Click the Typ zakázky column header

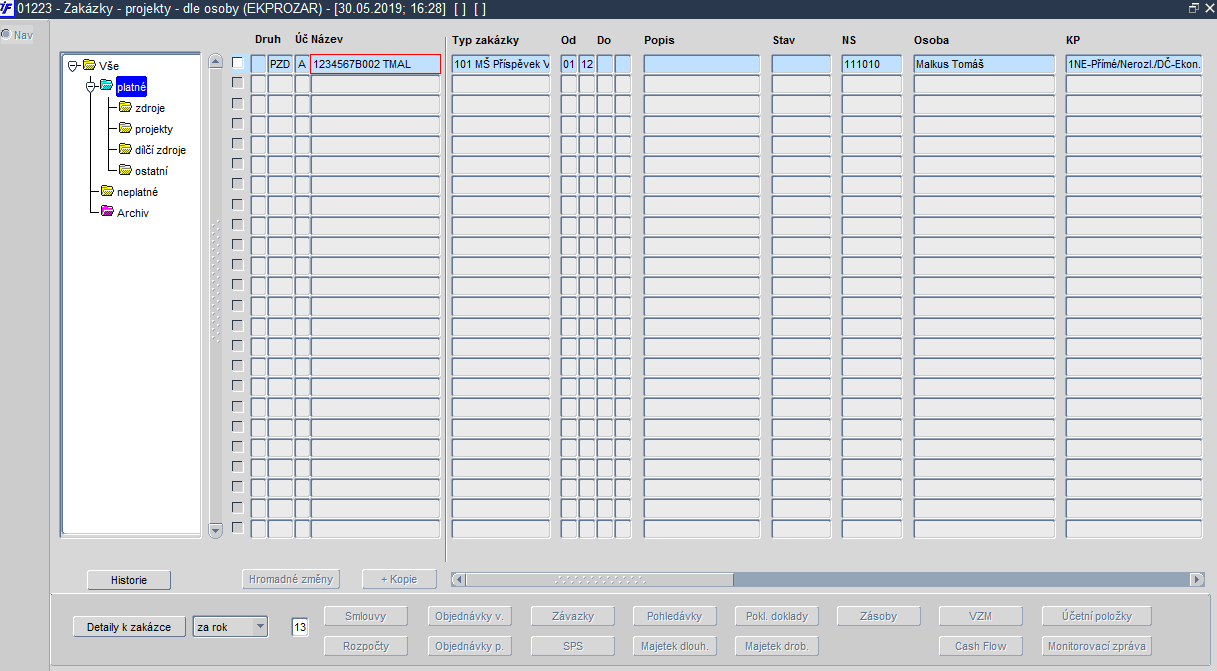tap(486, 40)
